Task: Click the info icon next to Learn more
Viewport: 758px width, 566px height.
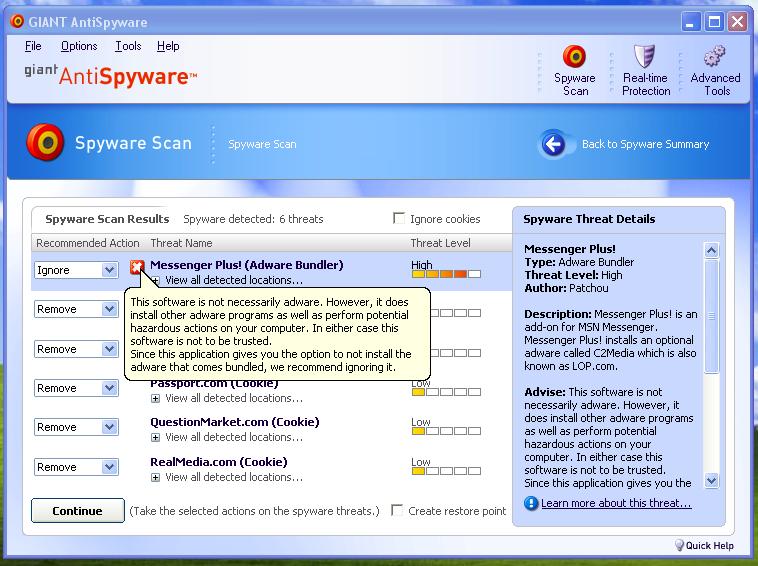Action: point(530,503)
